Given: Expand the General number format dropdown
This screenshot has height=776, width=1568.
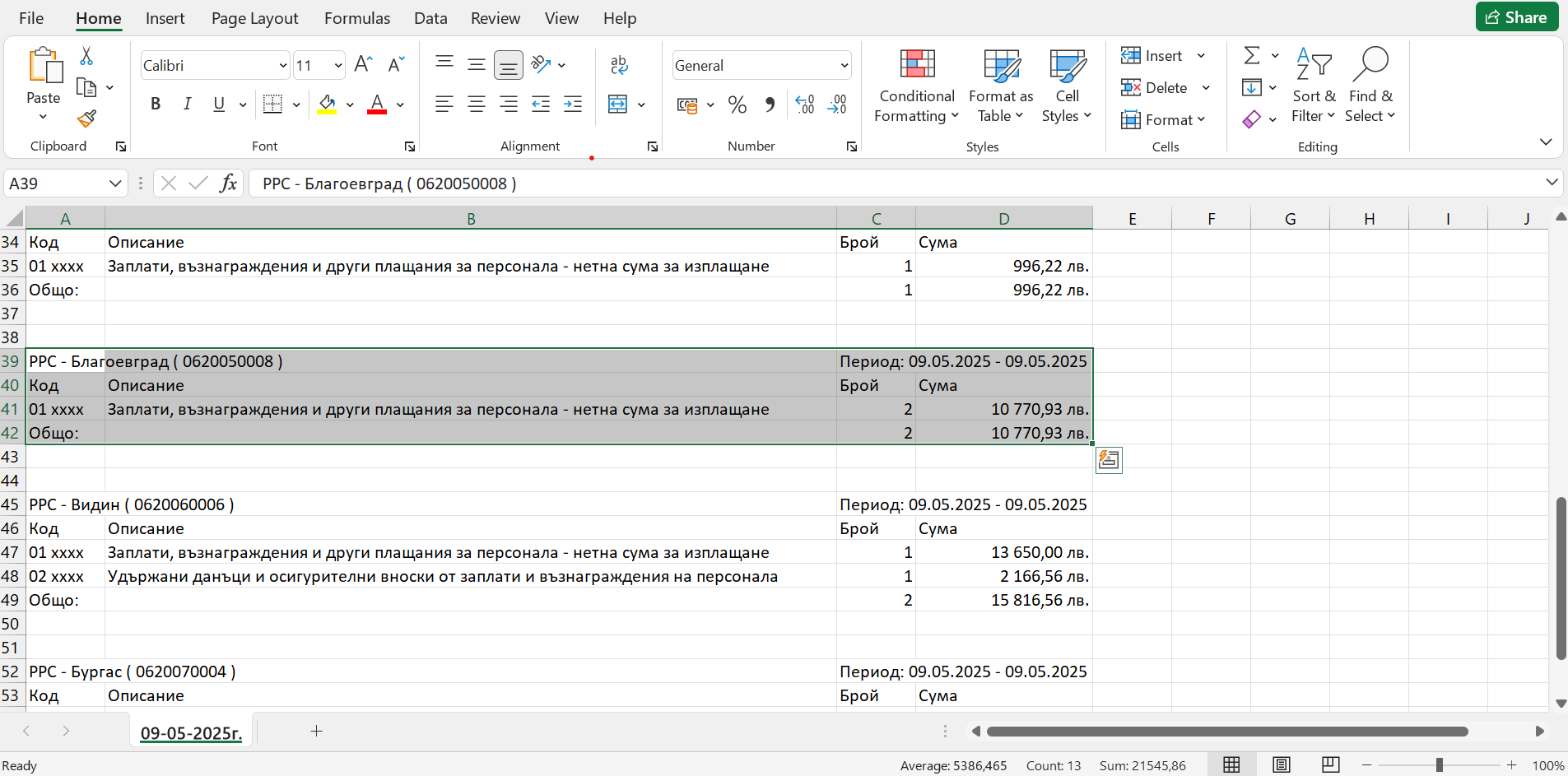Looking at the screenshot, I should point(844,65).
